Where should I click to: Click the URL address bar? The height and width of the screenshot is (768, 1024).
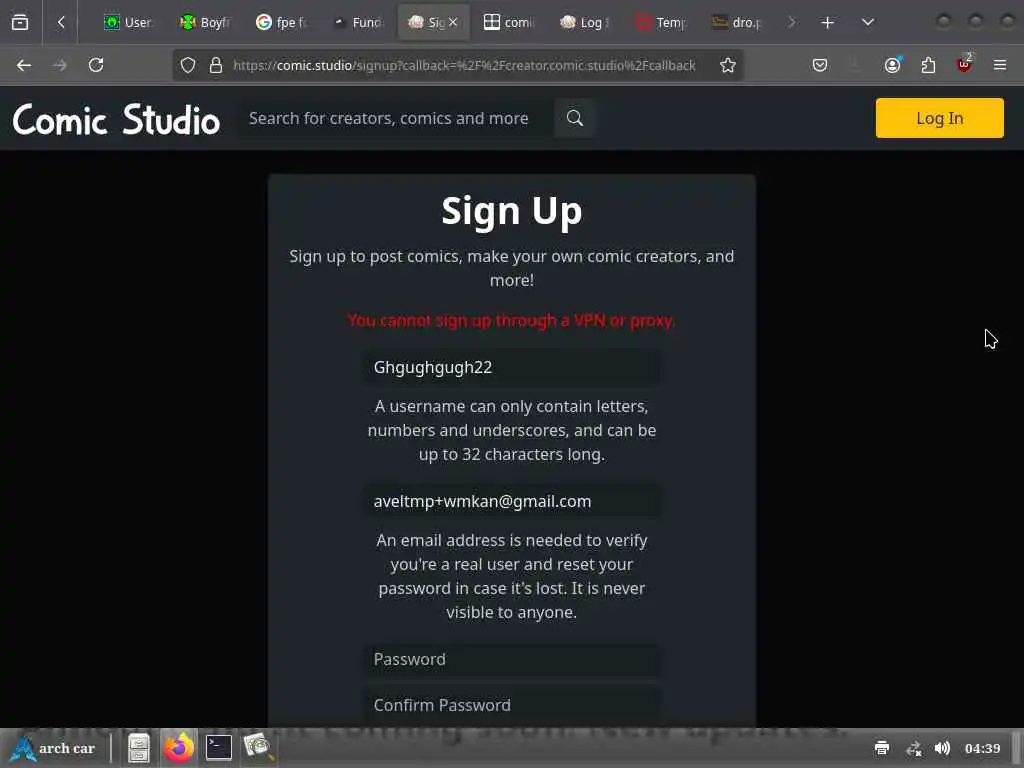(464, 65)
